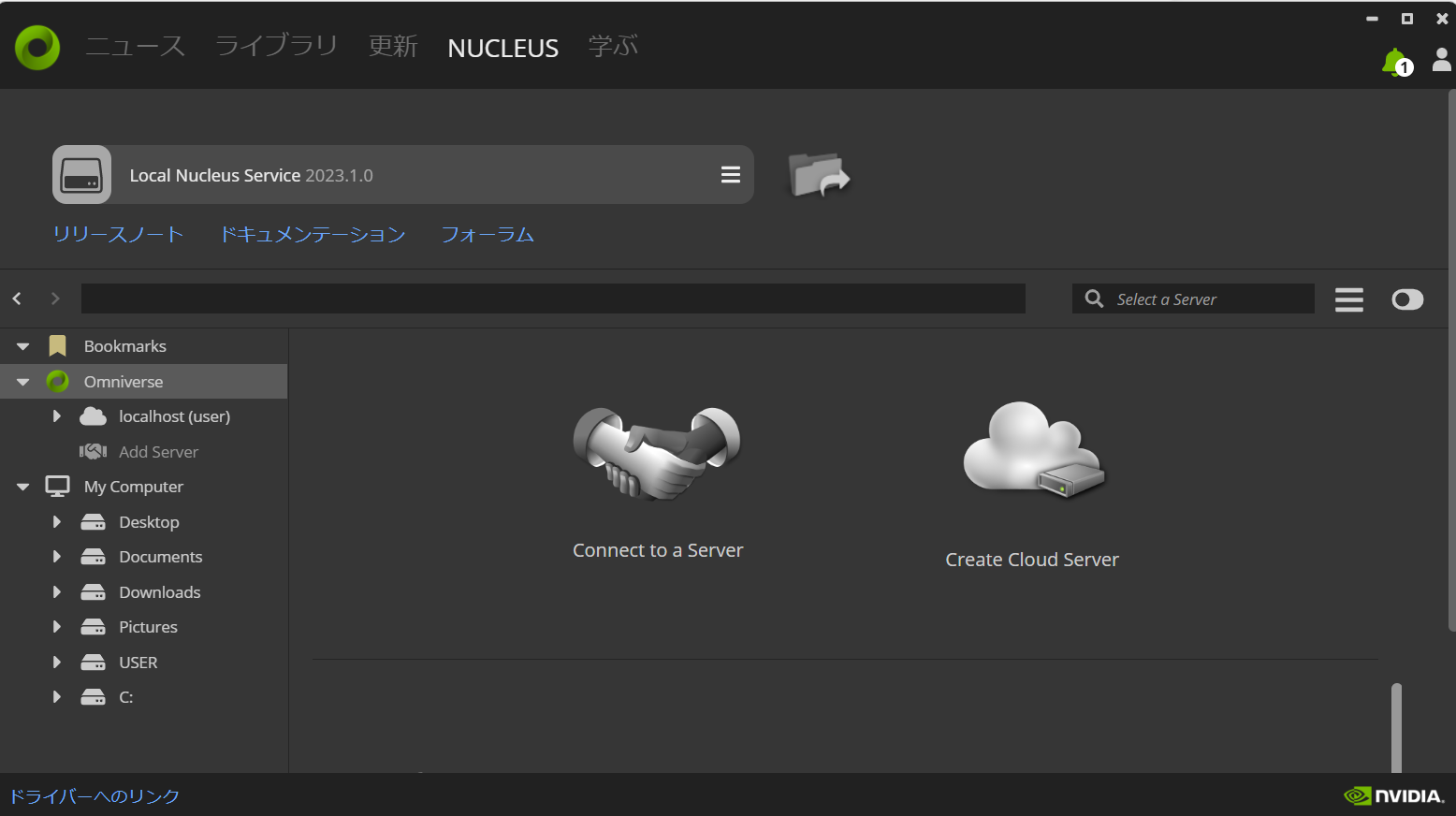Open the 学ぶ tab
The image size is (1456, 816).
pos(613,46)
